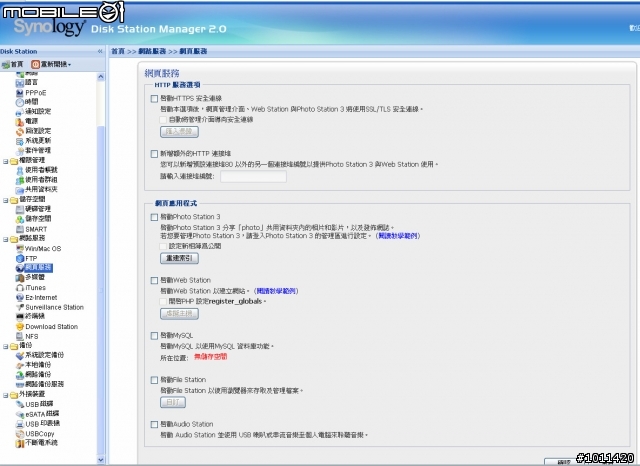Screen dimensions: 640x466
Task: Open the 電源 power settings item
Action: [27, 121]
